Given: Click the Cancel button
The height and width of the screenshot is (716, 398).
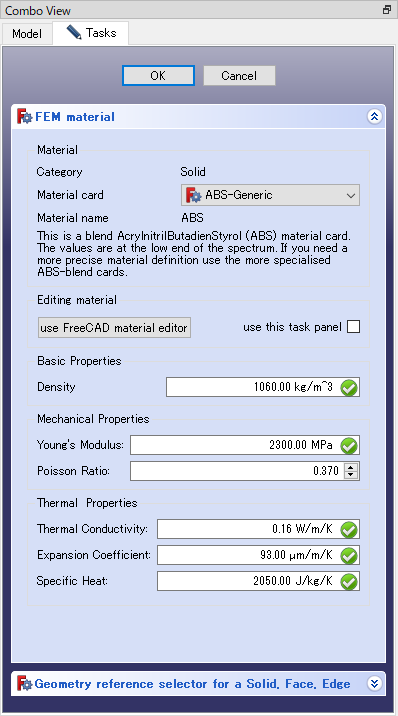Looking at the screenshot, I should click(239, 75).
